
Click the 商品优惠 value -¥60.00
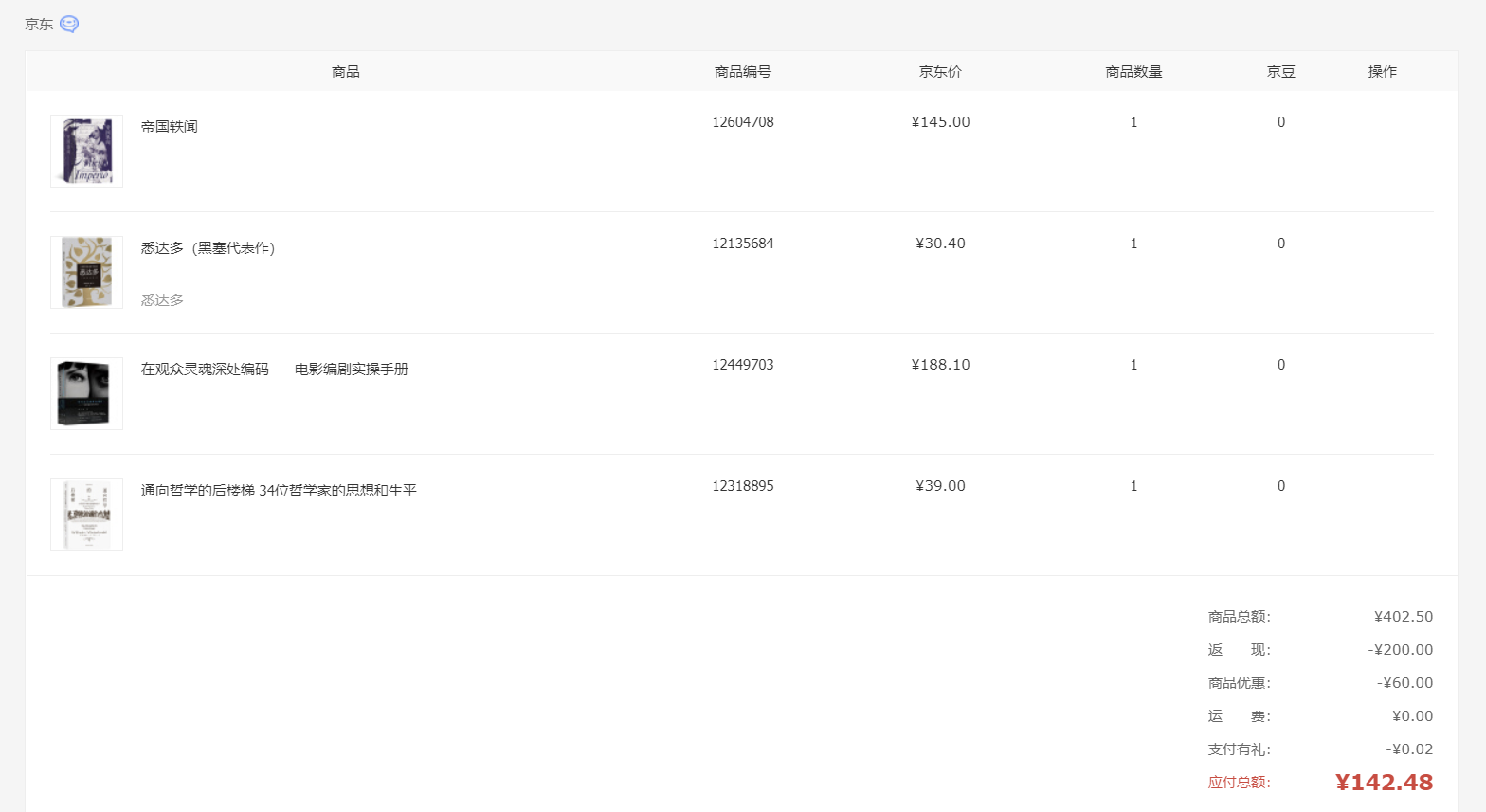1404,683
